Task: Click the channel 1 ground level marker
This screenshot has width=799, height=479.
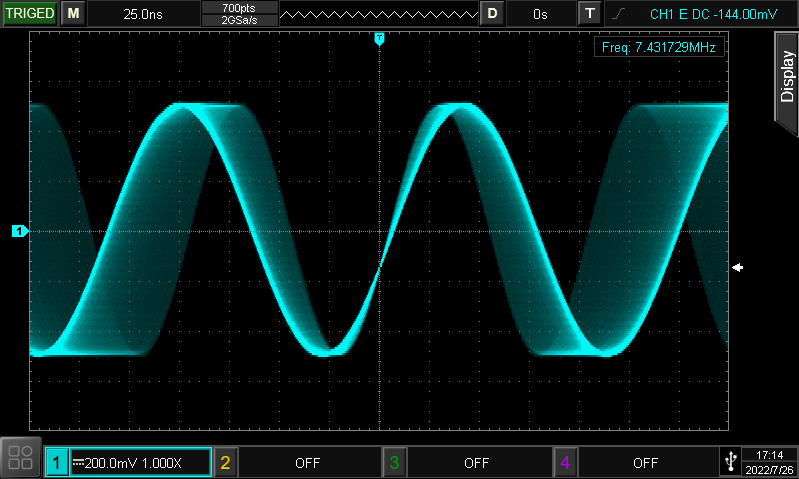Action: [19, 232]
